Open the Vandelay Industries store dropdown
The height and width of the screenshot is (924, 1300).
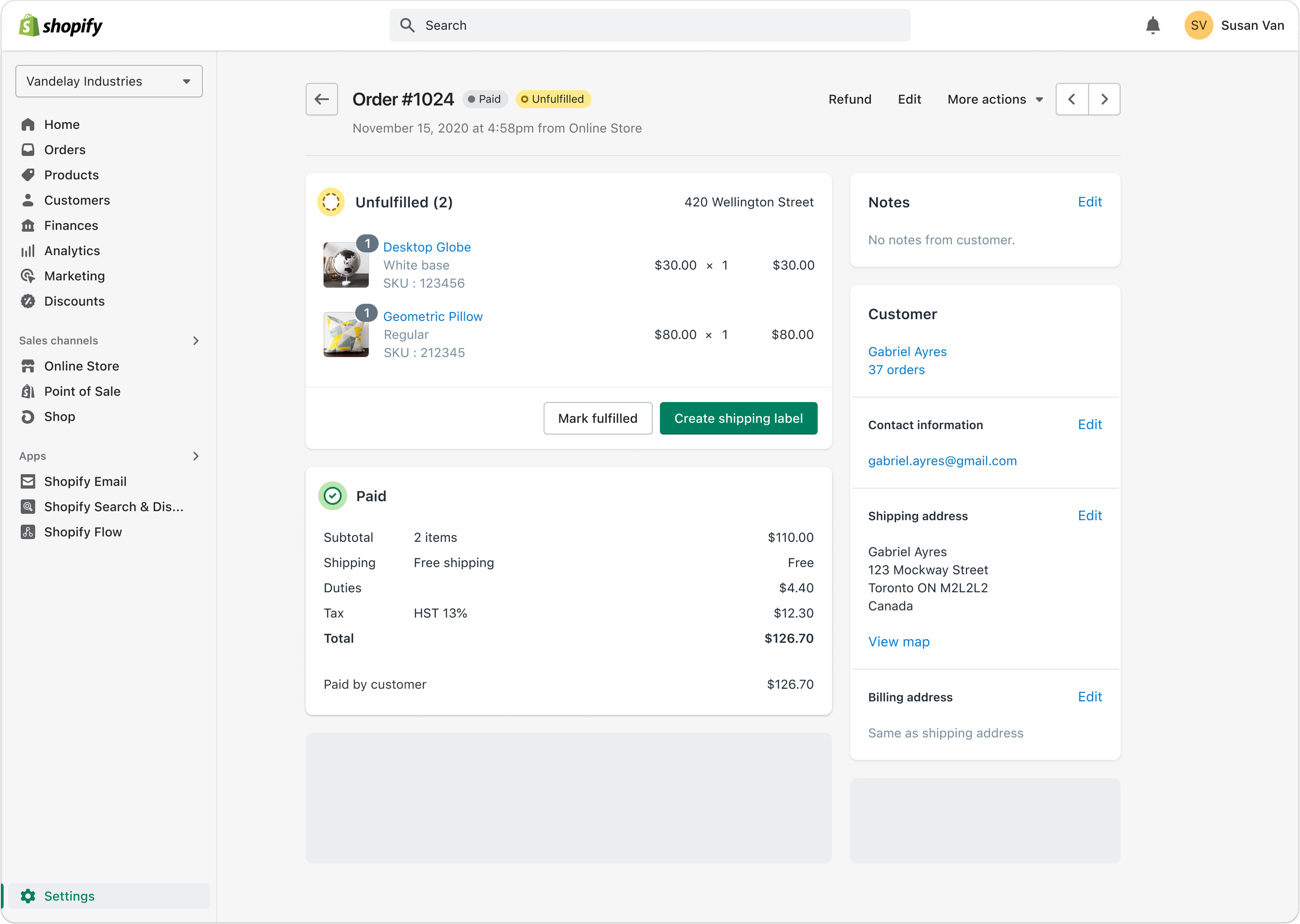pyautogui.click(x=109, y=81)
